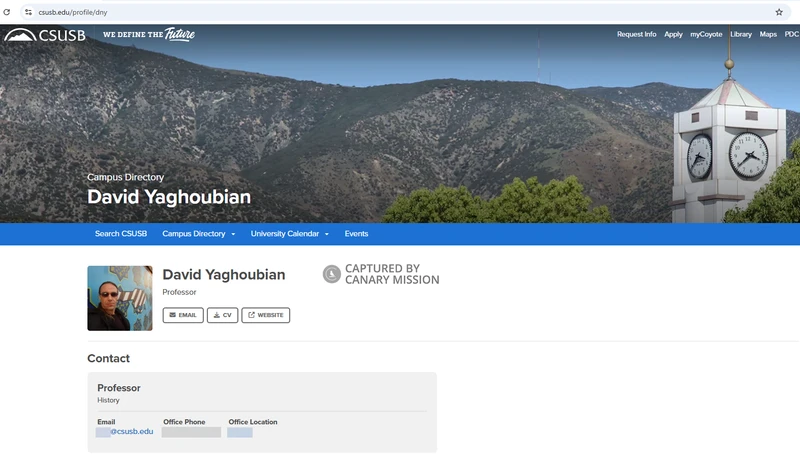800x469 pixels.
Task: Expand the University Calendar dropdown arrow
Action: (x=327, y=234)
